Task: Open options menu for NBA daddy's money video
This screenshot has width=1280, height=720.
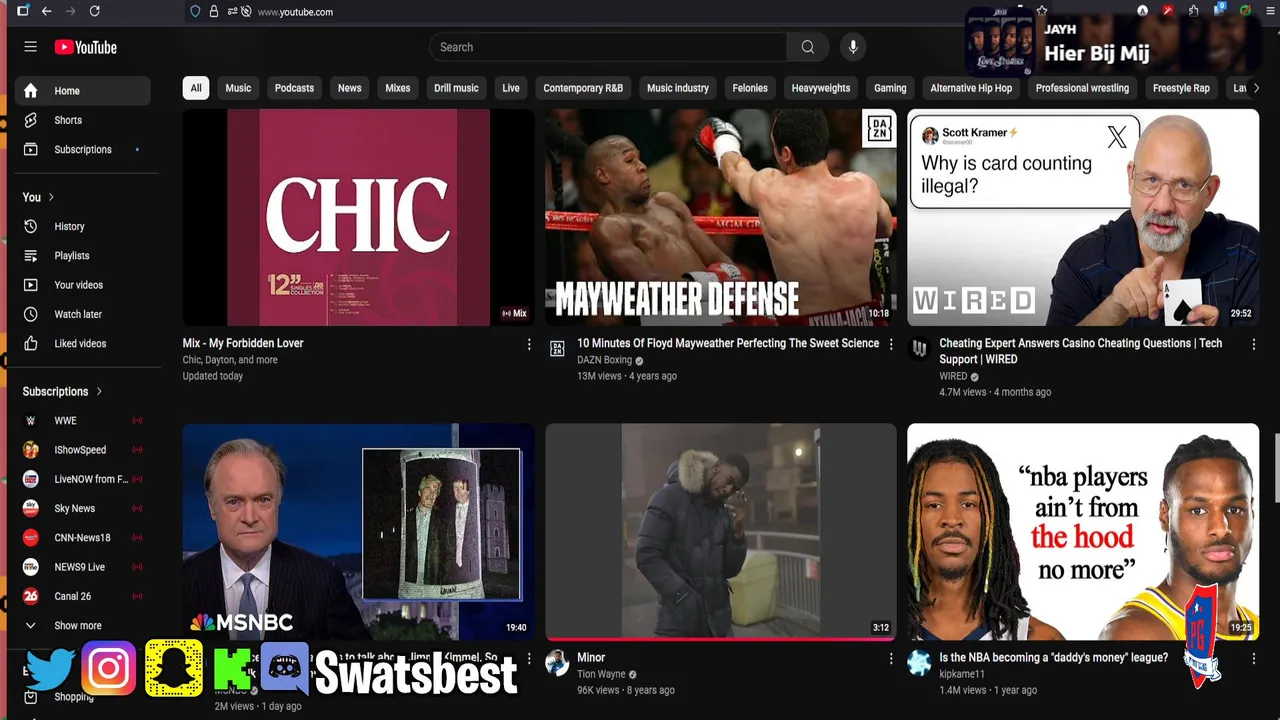Action: (x=1253, y=658)
